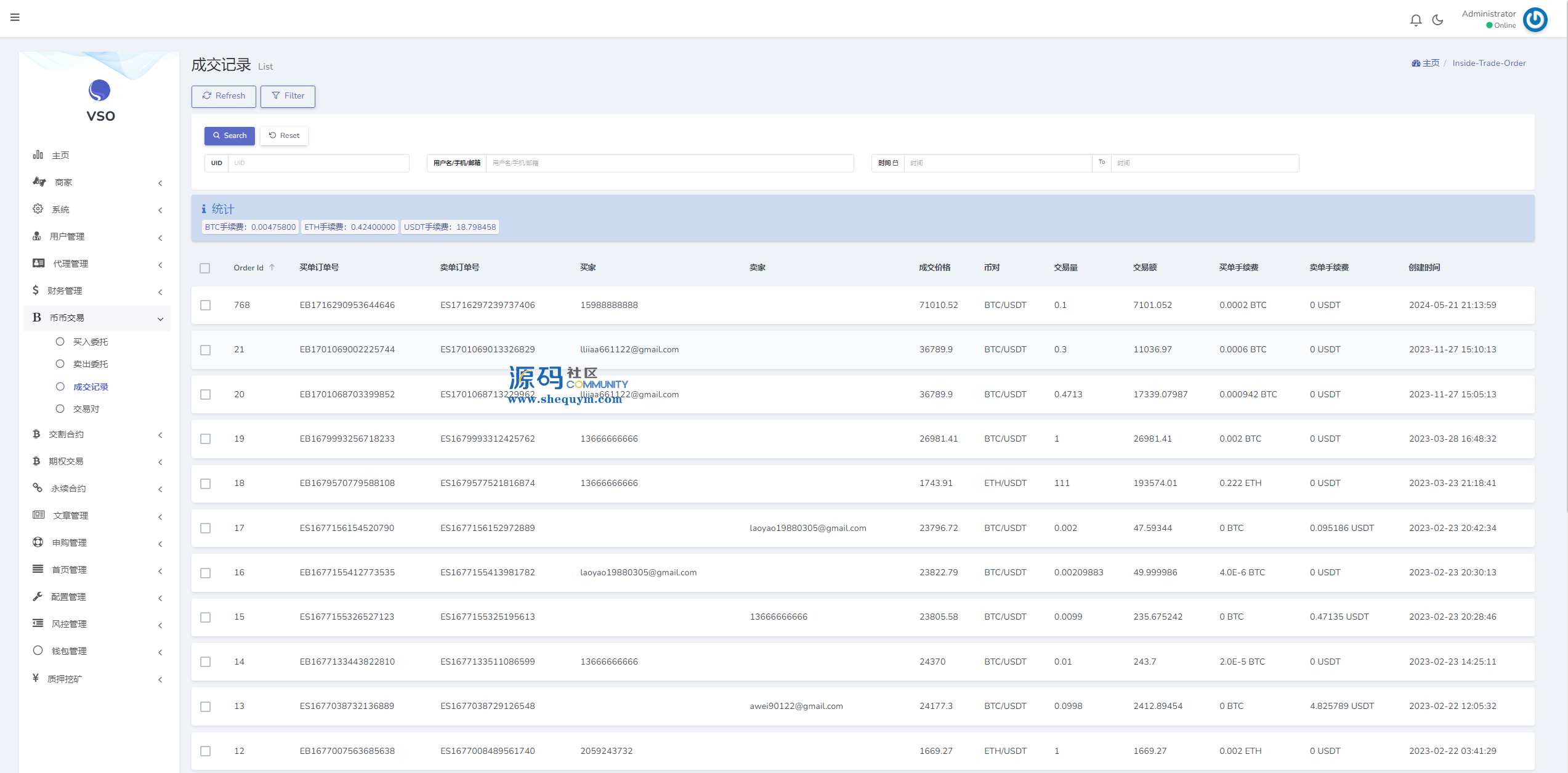Viewport: 1568px width, 773px height.
Task: Click the 配置管理 wrench icon
Action: (38, 596)
